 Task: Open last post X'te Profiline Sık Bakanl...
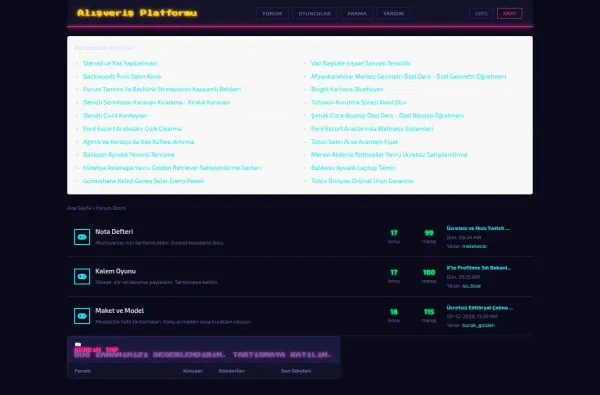coord(479,268)
